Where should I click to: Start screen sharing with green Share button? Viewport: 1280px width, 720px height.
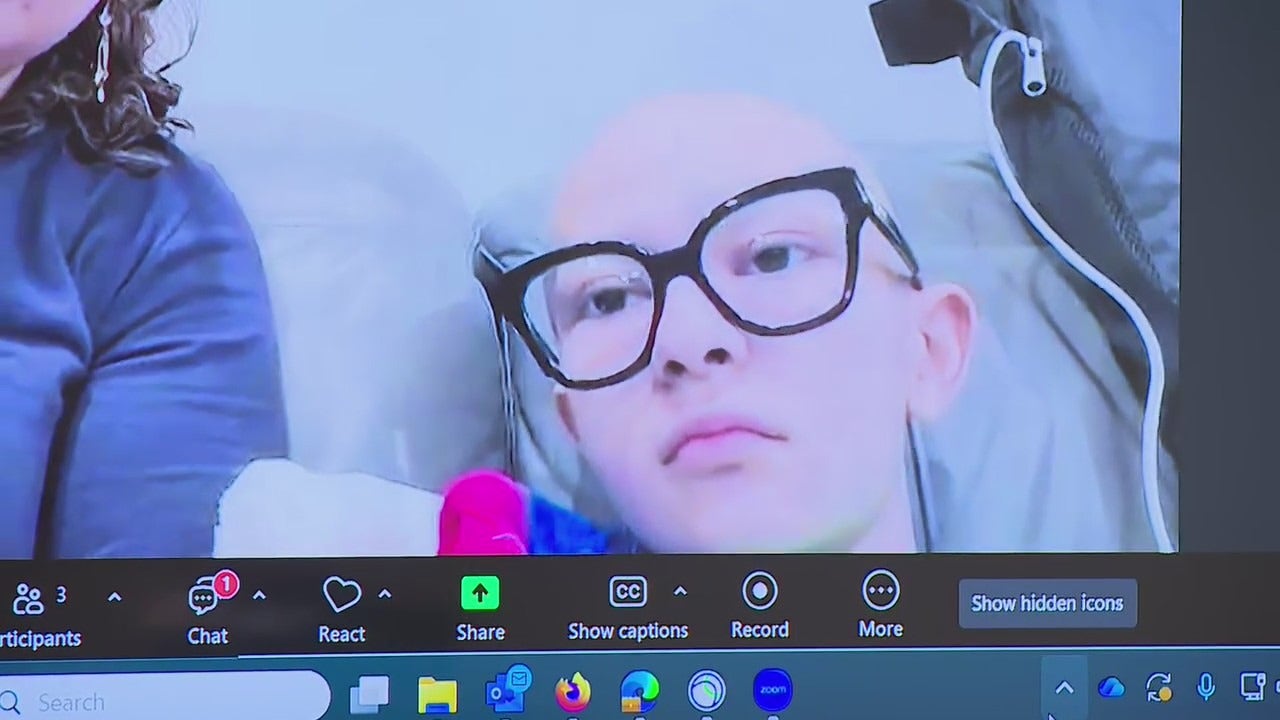coord(480,594)
